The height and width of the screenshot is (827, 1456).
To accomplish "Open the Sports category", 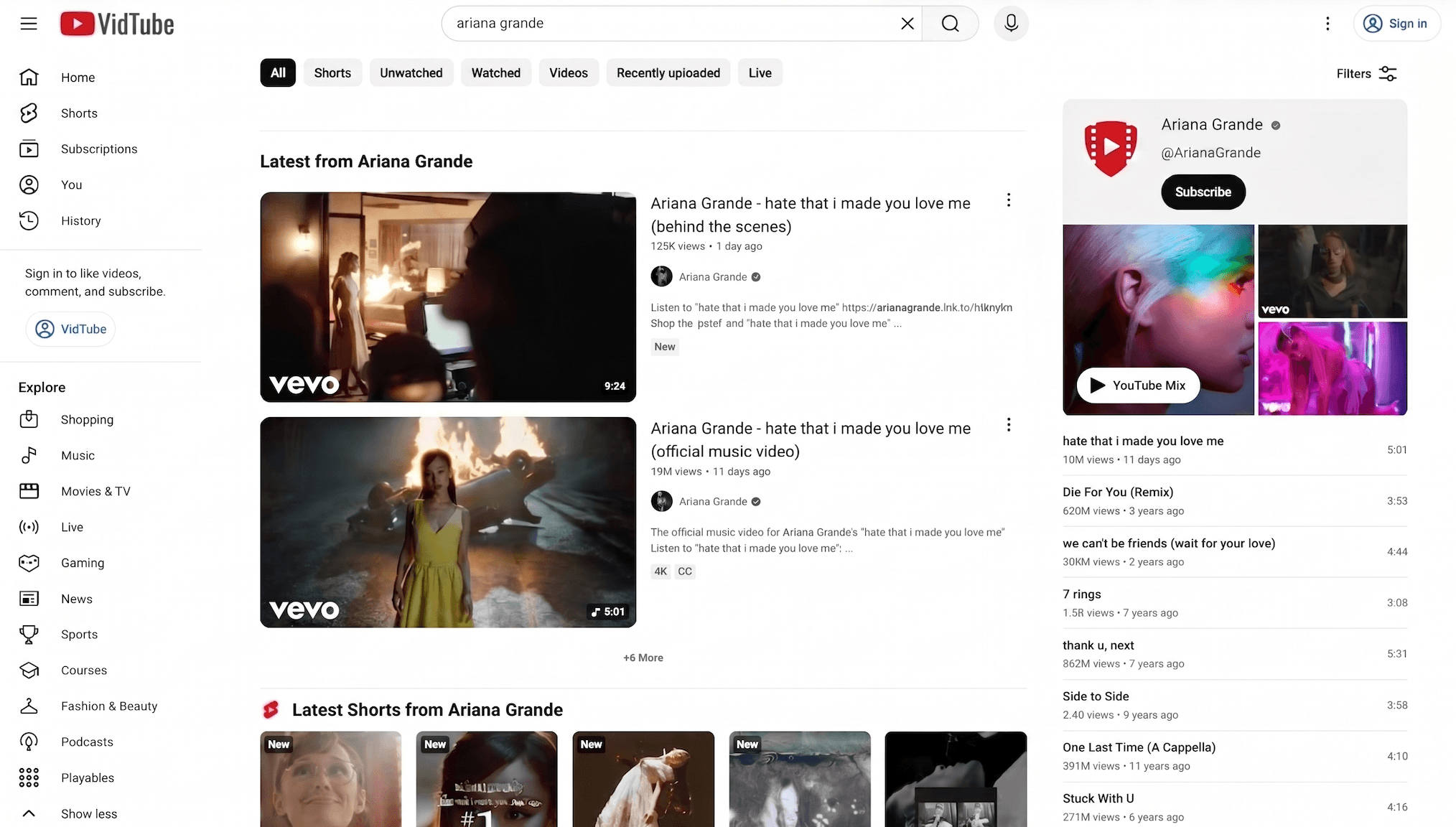I will click(79, 635).
